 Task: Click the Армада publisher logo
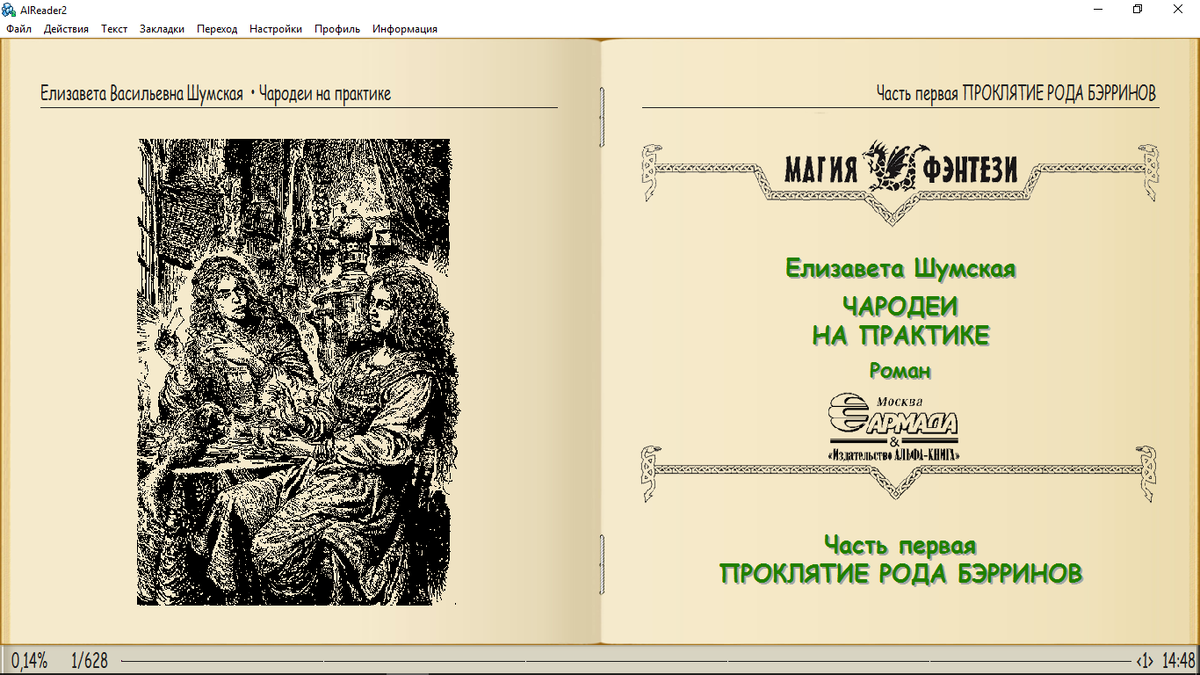pyautogui.click(x=894, y=427)
